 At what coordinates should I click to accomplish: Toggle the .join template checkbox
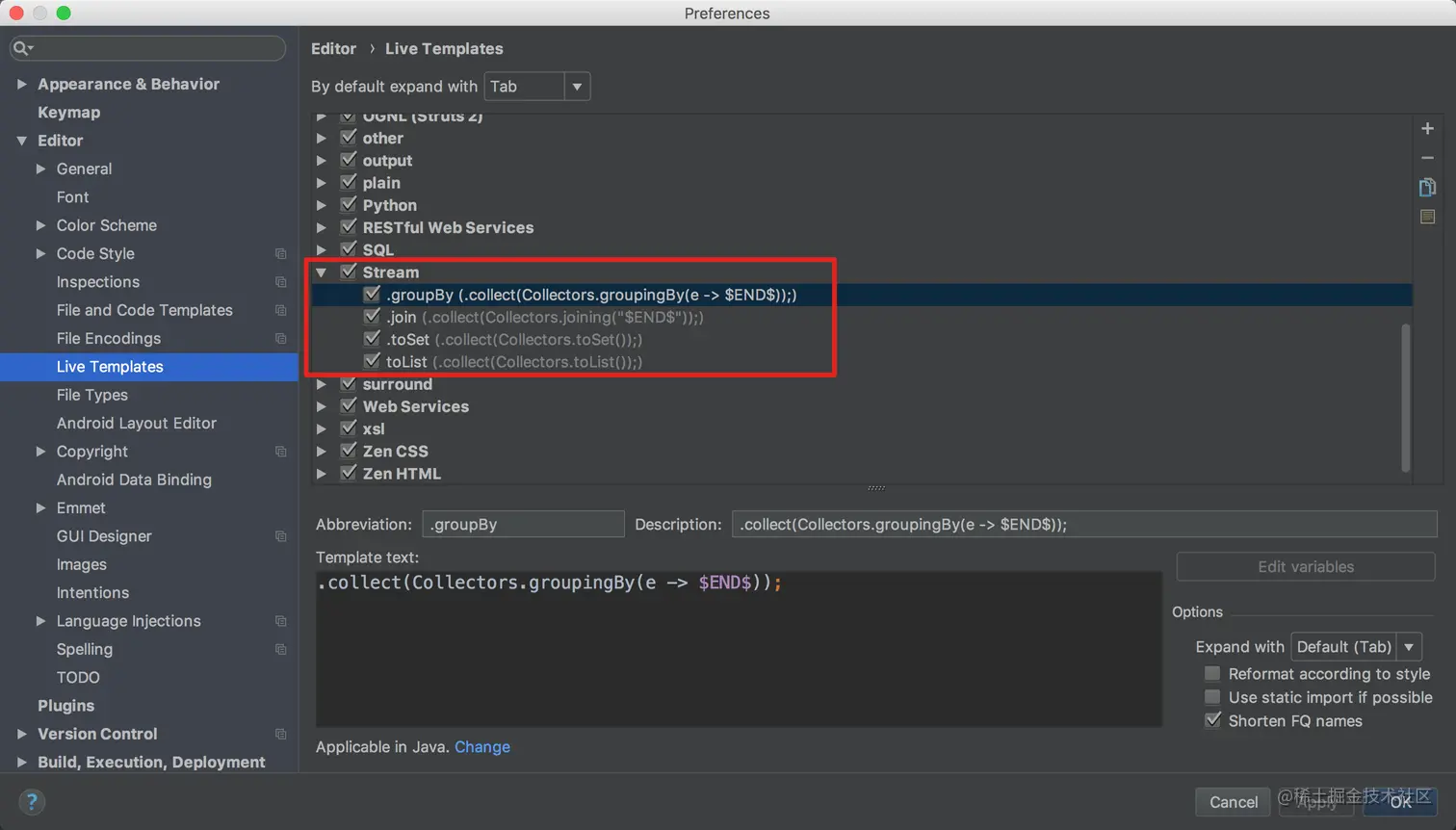[x=372, y=316]
